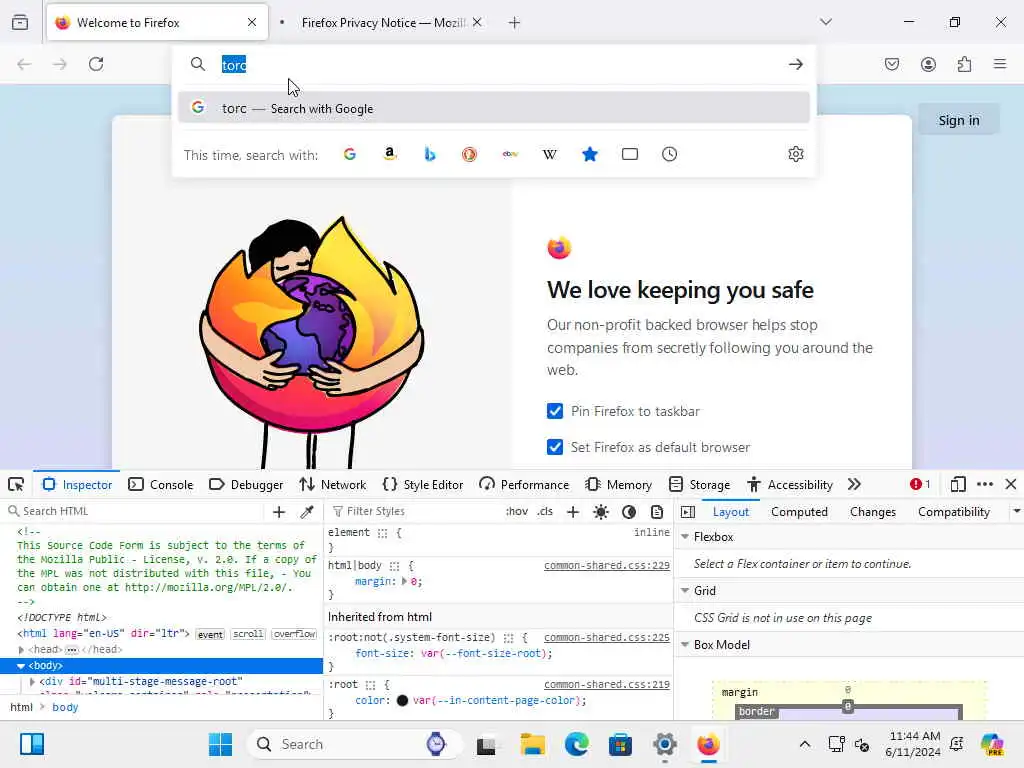Toggle Responsive Design Mode
Screen dimensions: 1024x768
pyautogui.click(x=957, y=485)
